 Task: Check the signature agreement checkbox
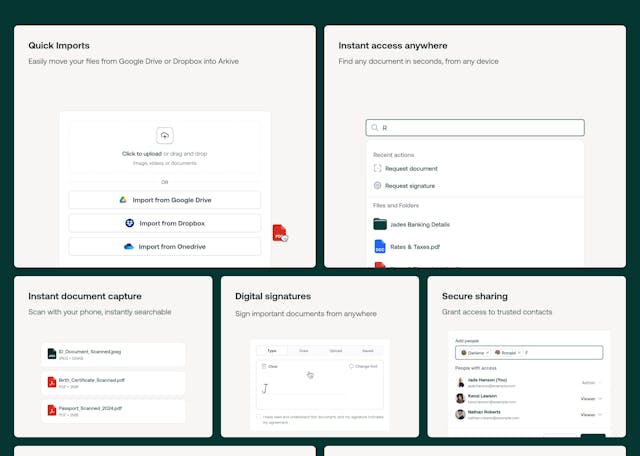click(x=258, y=417)
